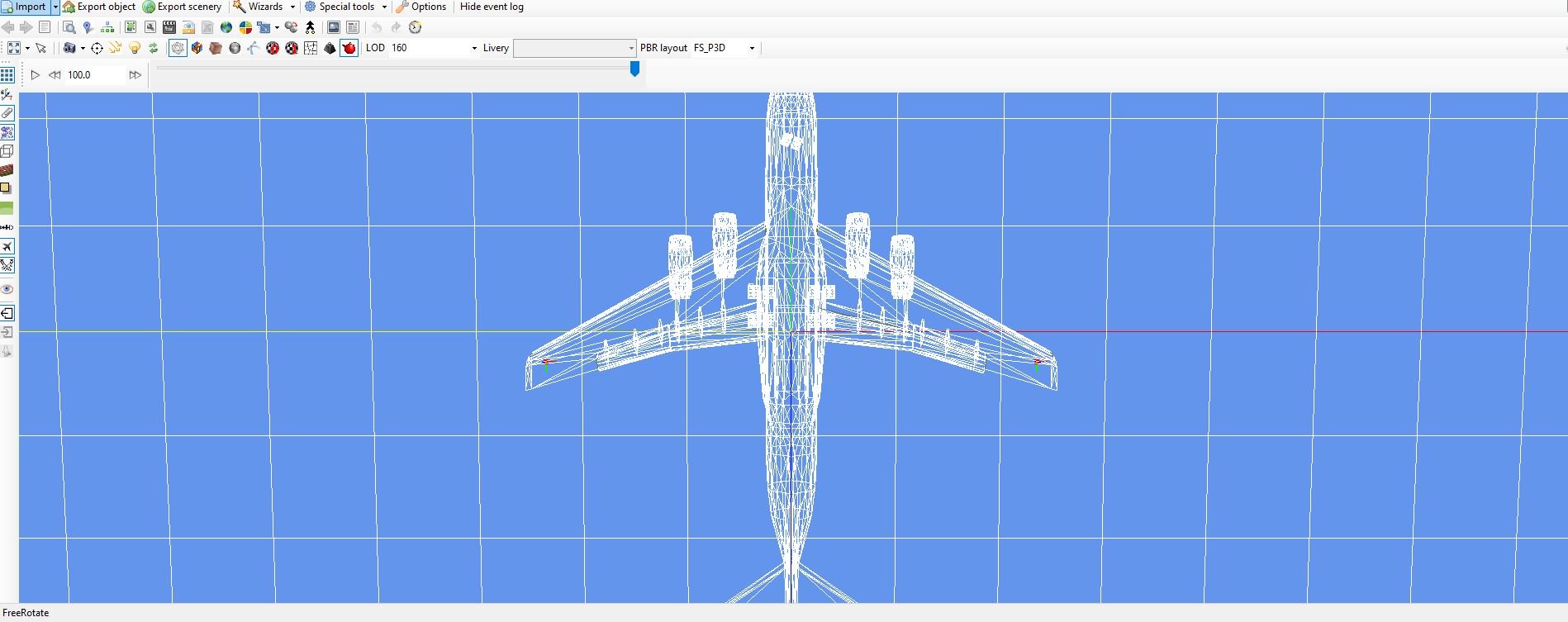Image resolution: width=1568 pixels, height=622 pixels.
Task: Open the document page icon
Action: 45,27
